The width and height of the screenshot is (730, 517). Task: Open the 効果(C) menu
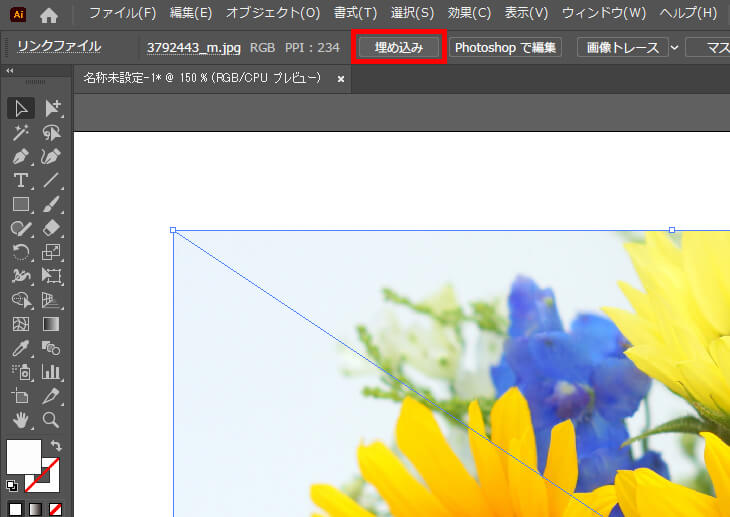pyautogui.click(x=469, y=13)
